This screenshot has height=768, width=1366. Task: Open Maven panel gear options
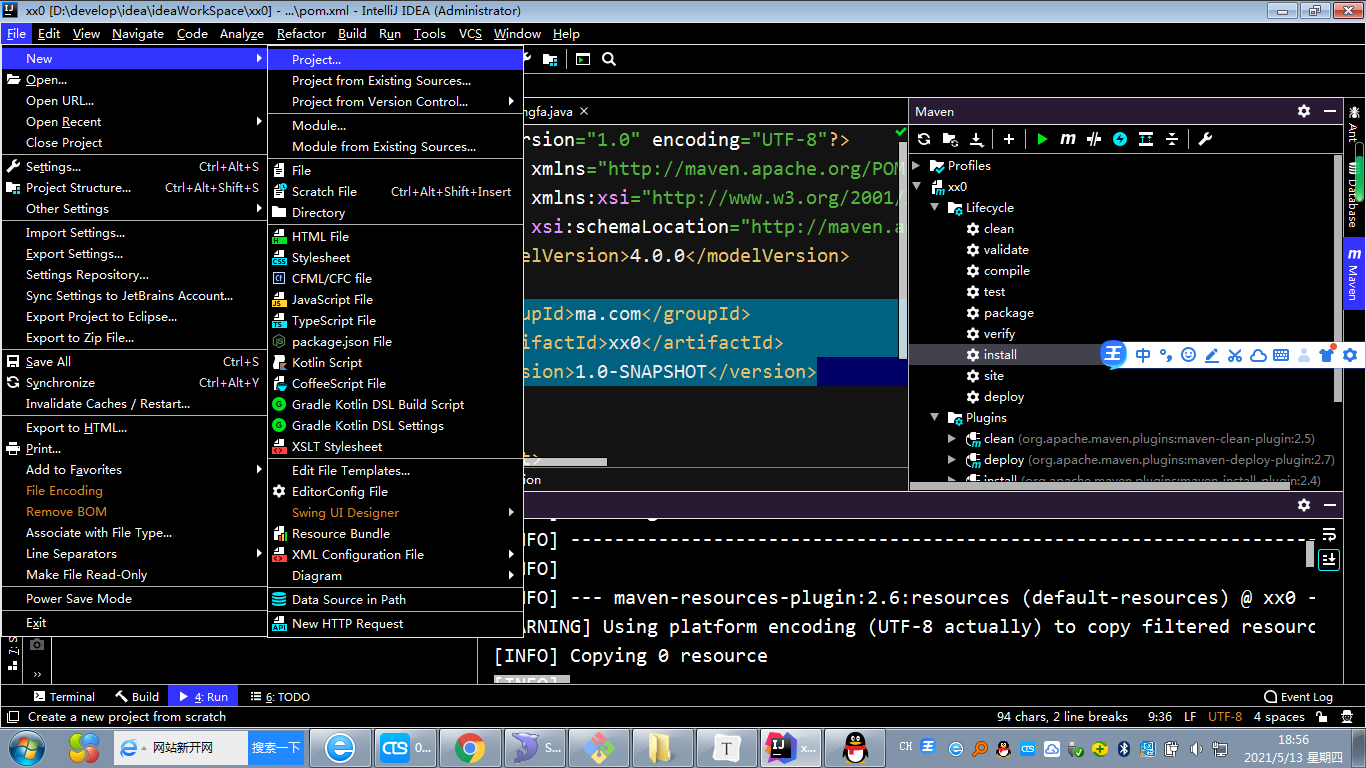(x=1304, y=111)
